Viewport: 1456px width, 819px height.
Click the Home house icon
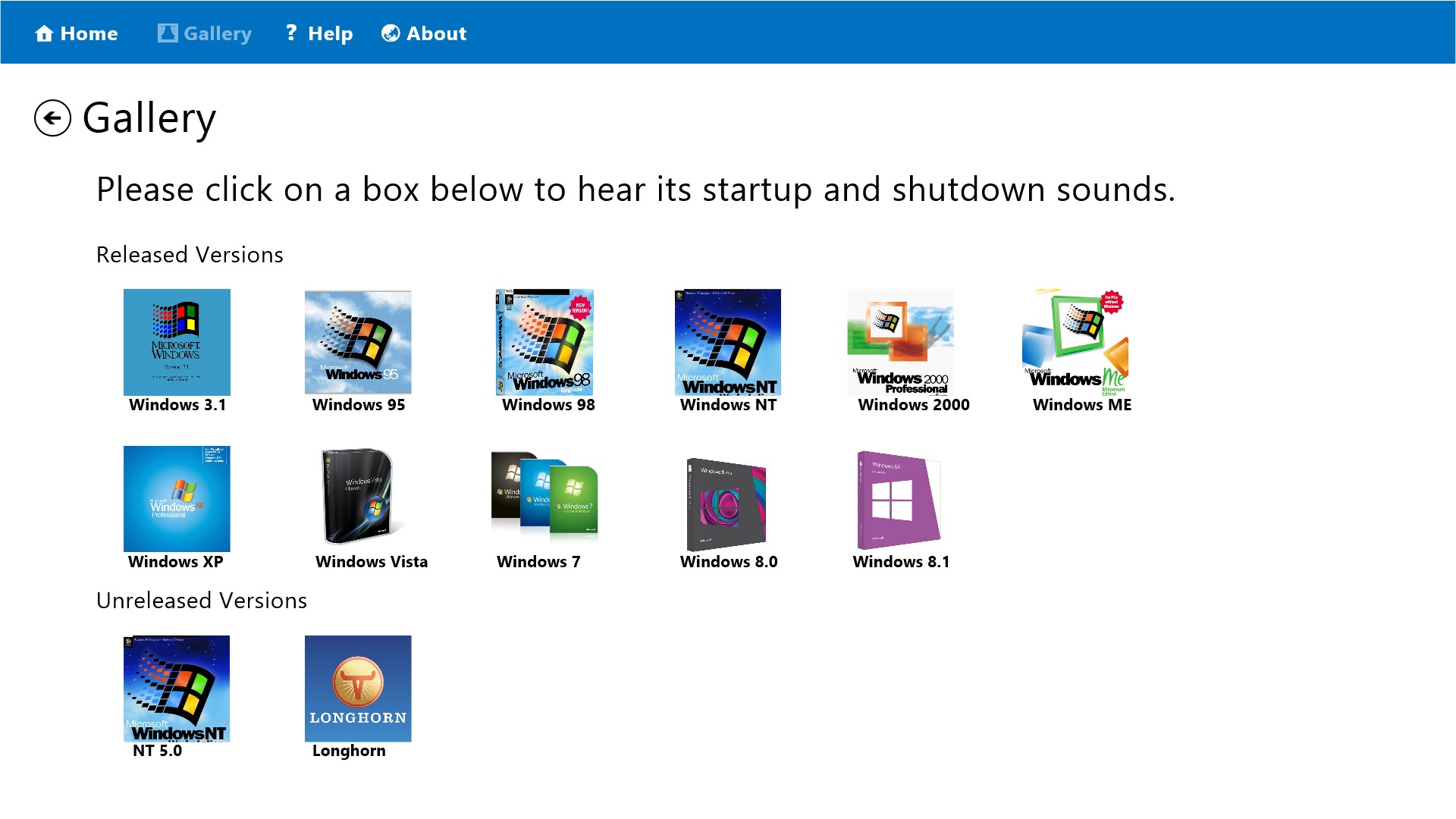(x=45, y=33)
